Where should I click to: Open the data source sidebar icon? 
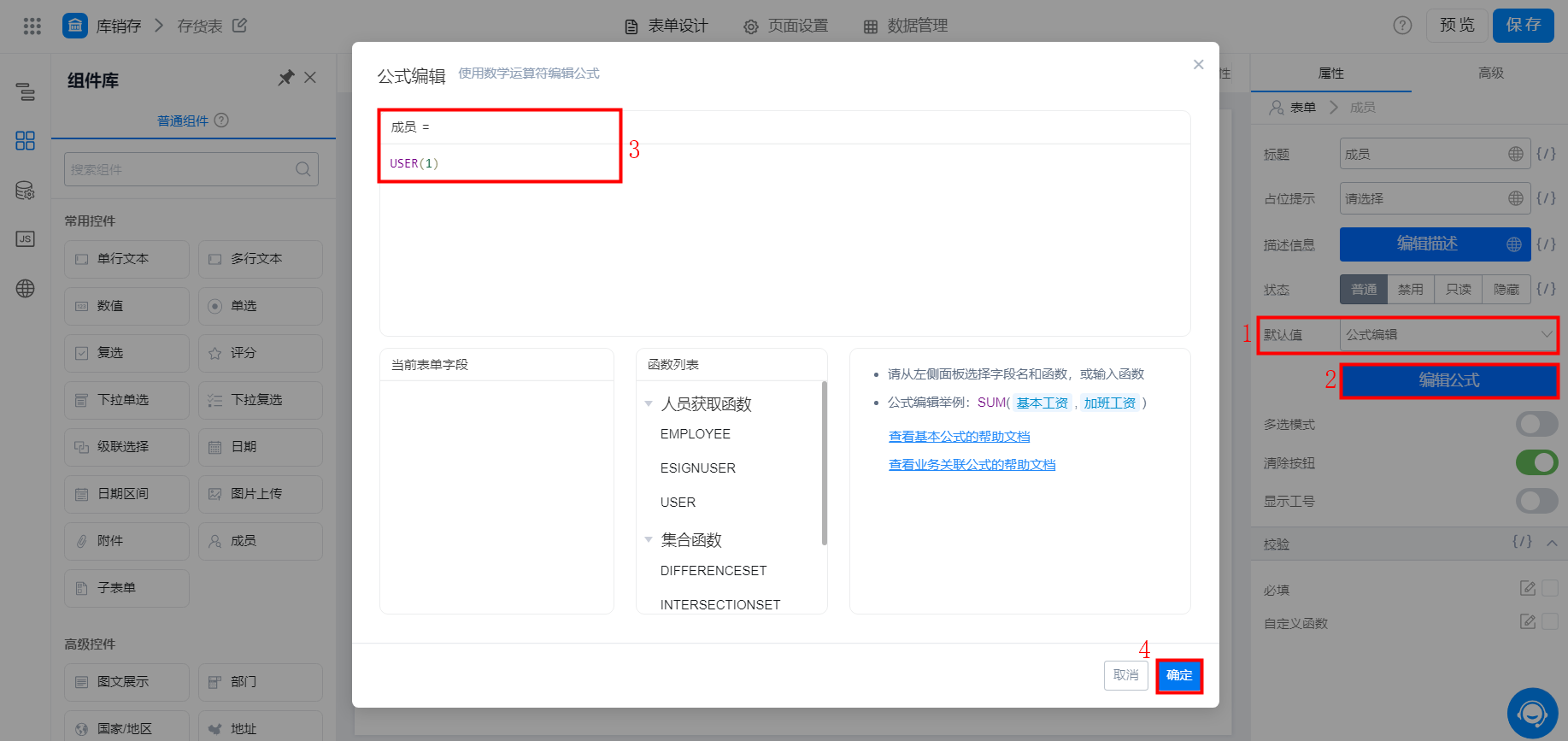pos(26,190)
